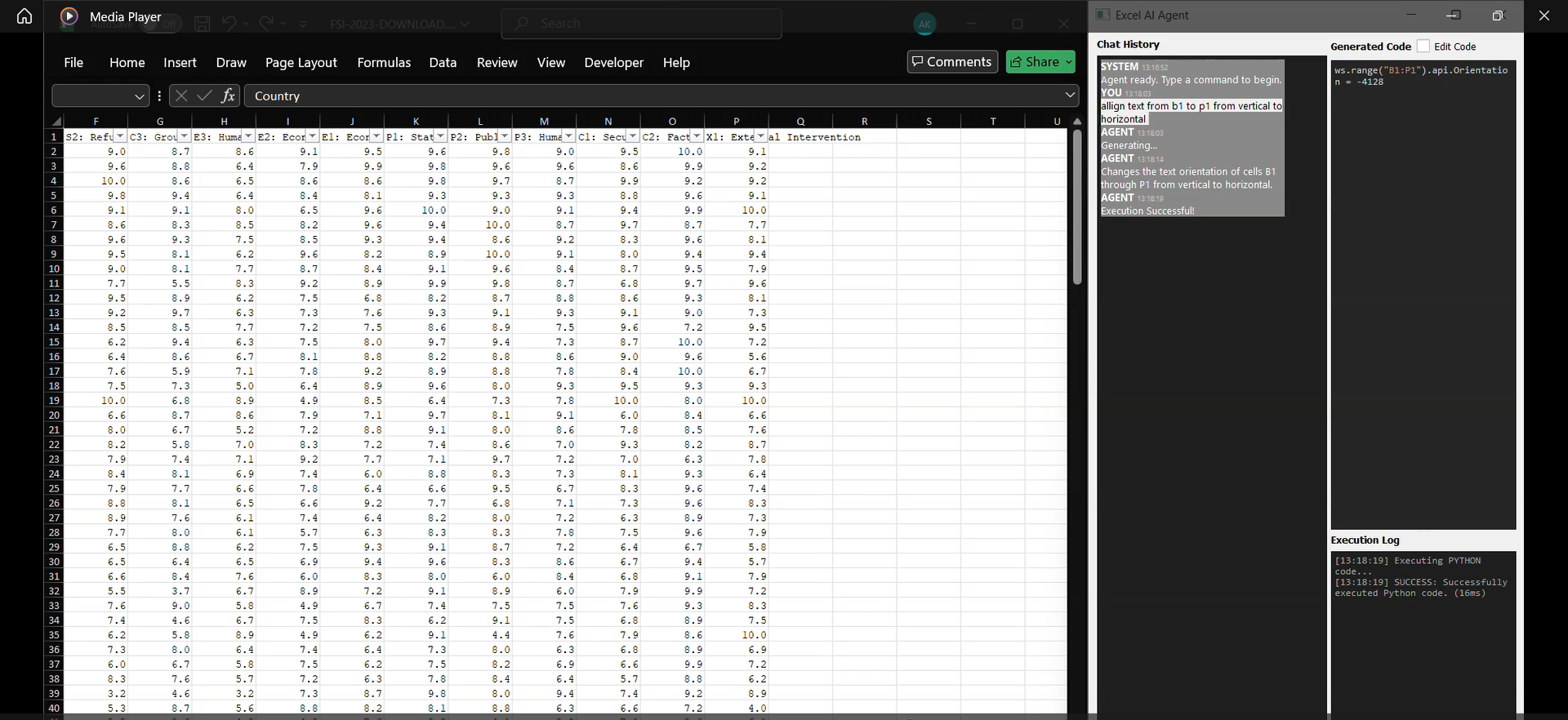Open filter dropdown for P1: Stat column
This screenshot has width=1568, height=720.
click(441, 136)
